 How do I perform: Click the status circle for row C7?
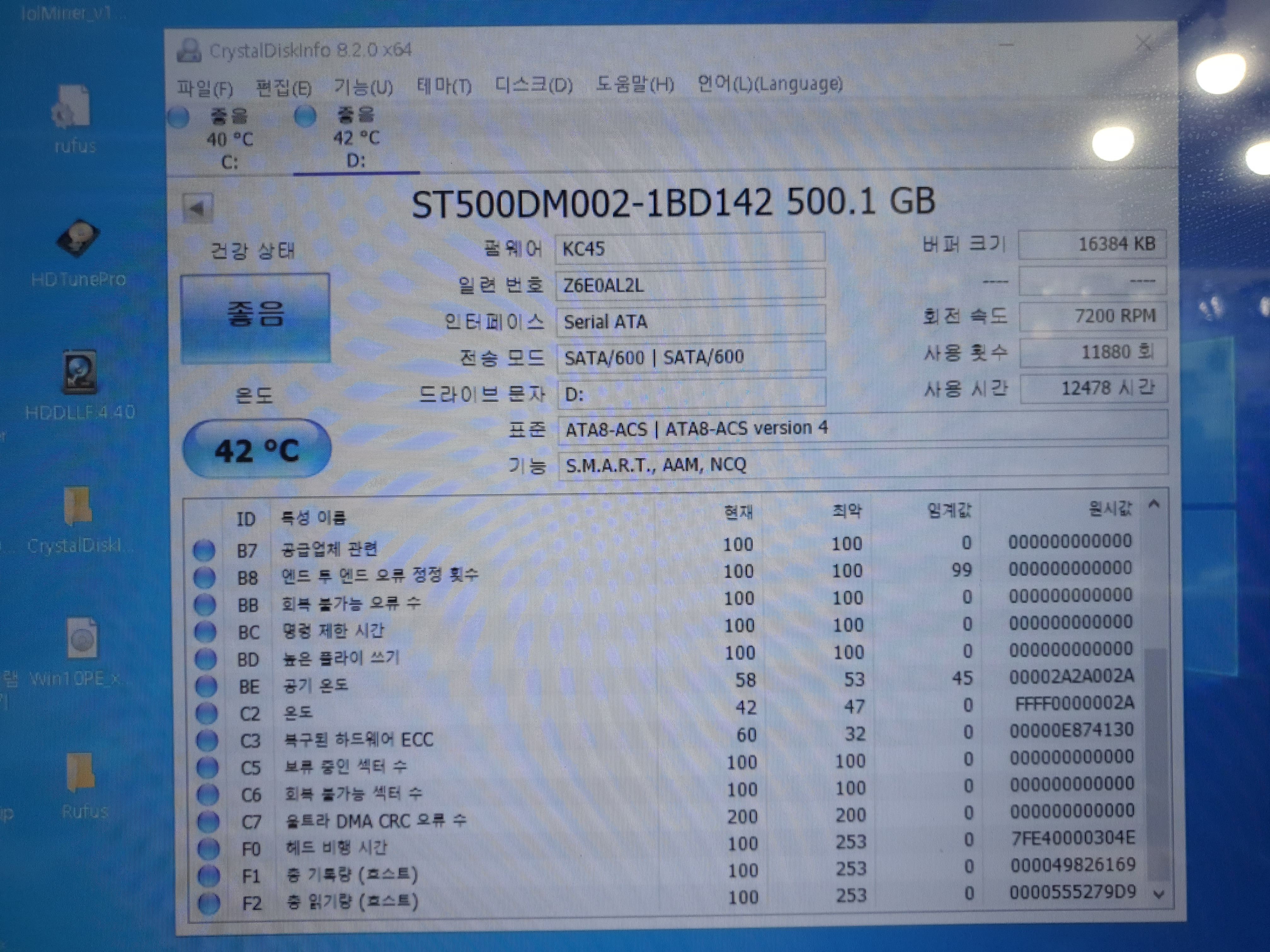pos(208,822)
